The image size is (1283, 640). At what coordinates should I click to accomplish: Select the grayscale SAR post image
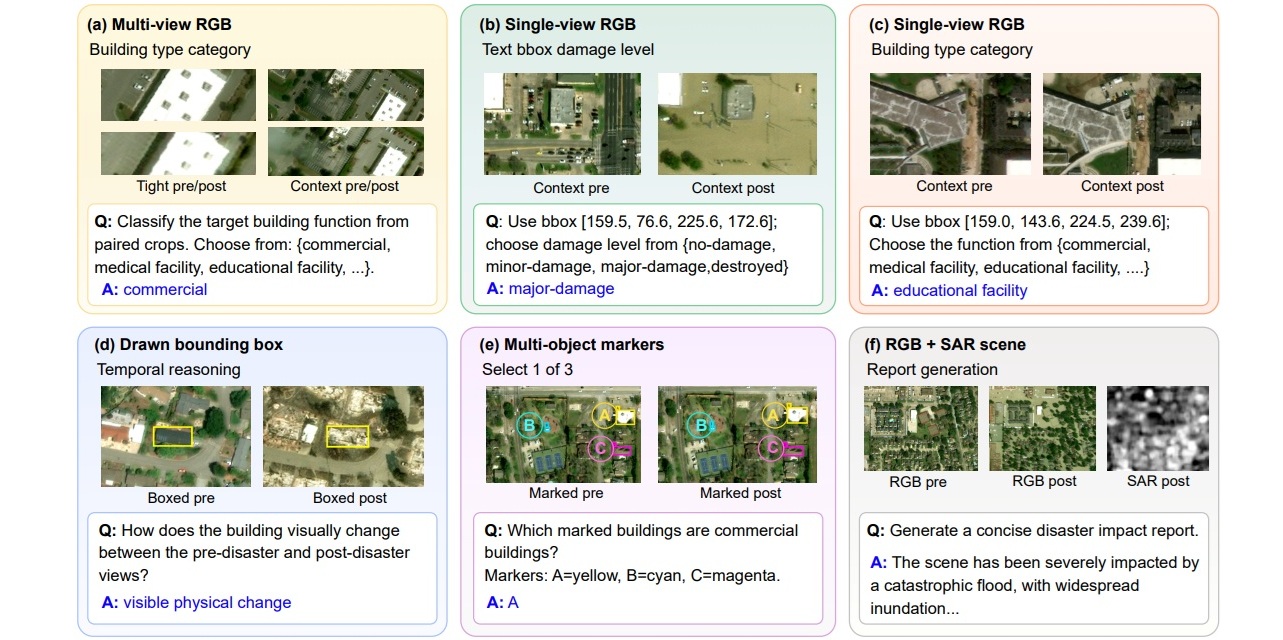(x=1158, y=428)
